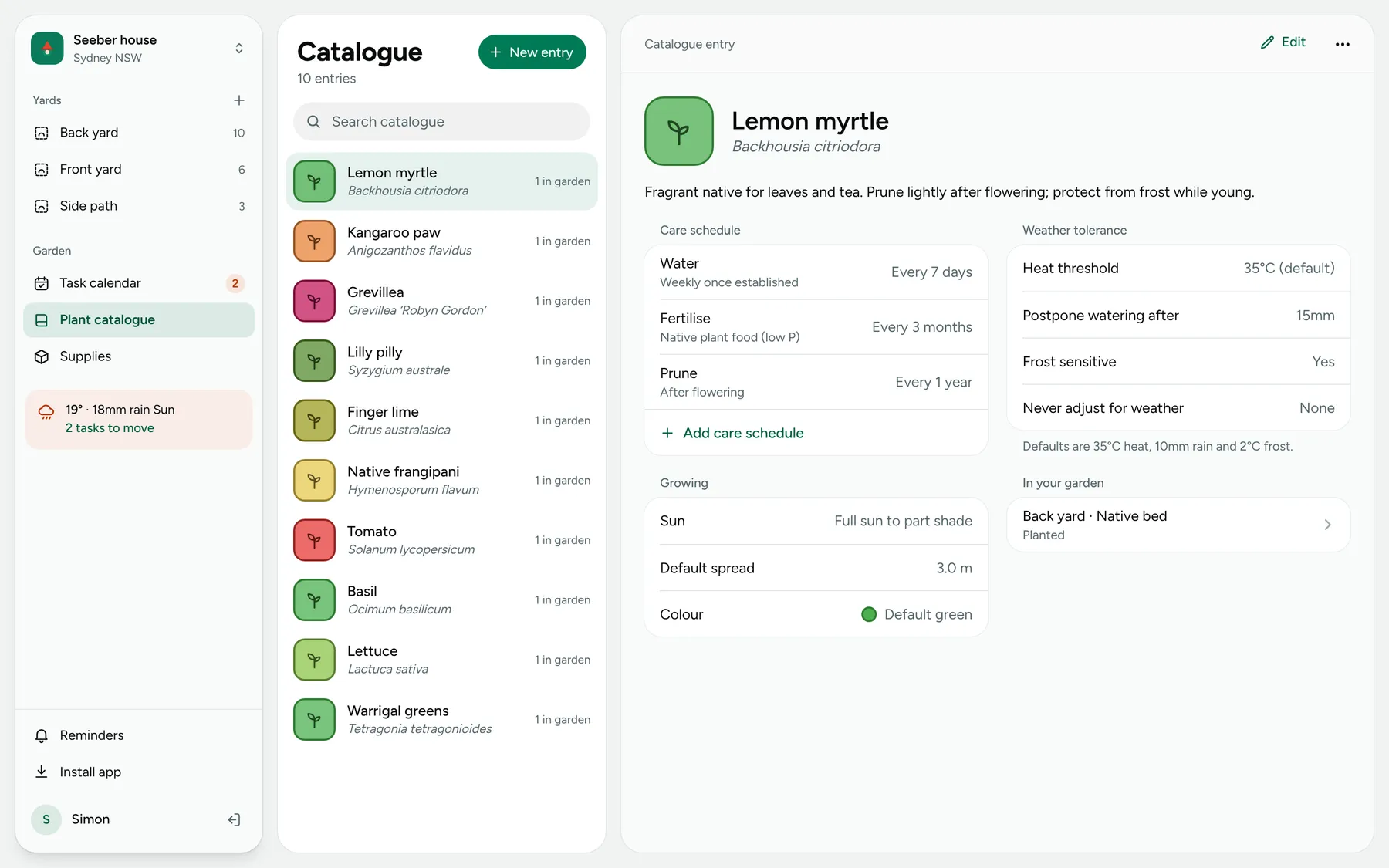Focus the Search catalogue field
The width and height of the screenshot is (1389, 868).
tap(441, 122)
